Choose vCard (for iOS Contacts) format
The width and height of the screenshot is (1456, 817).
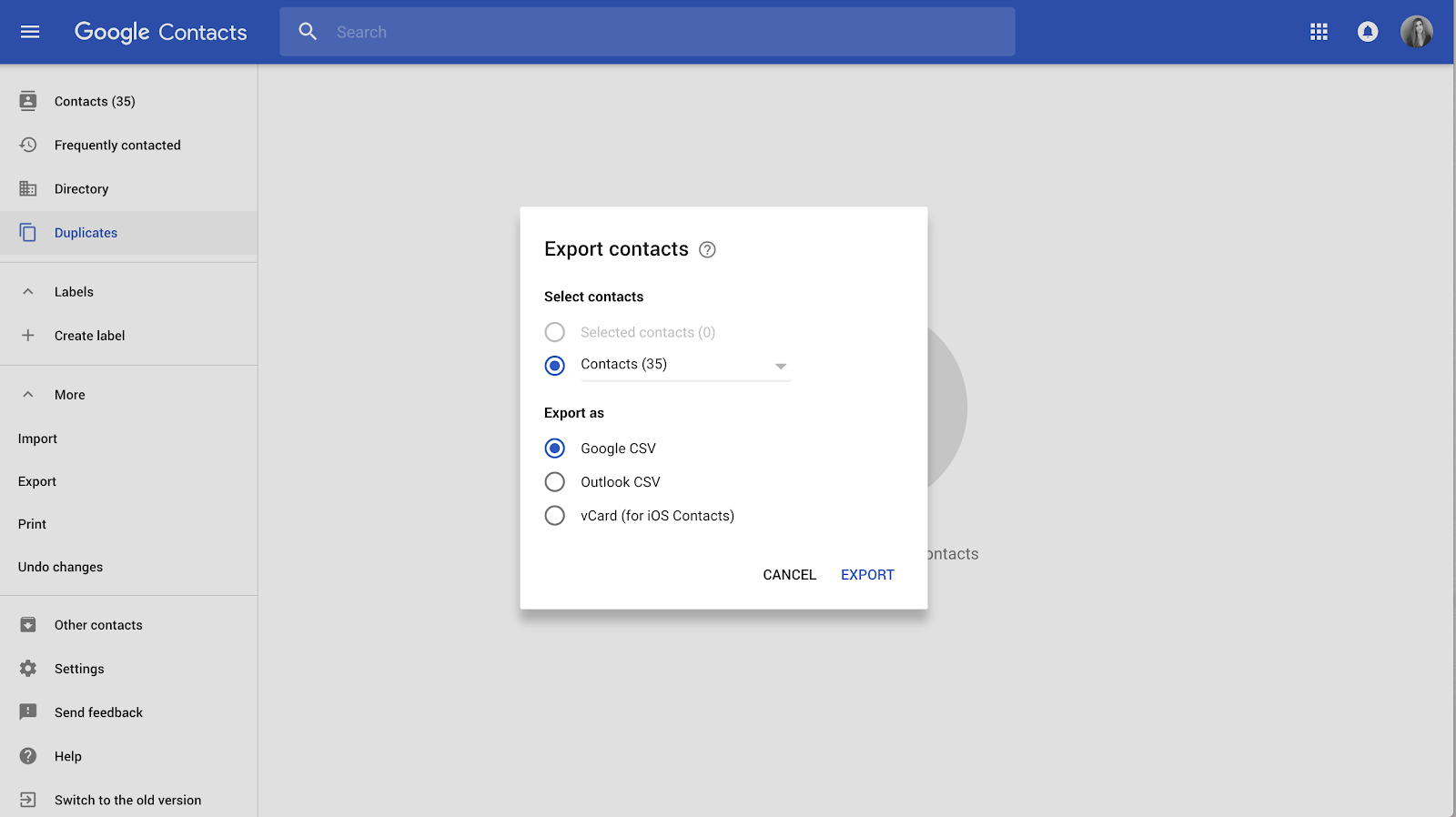click(554, 516)
